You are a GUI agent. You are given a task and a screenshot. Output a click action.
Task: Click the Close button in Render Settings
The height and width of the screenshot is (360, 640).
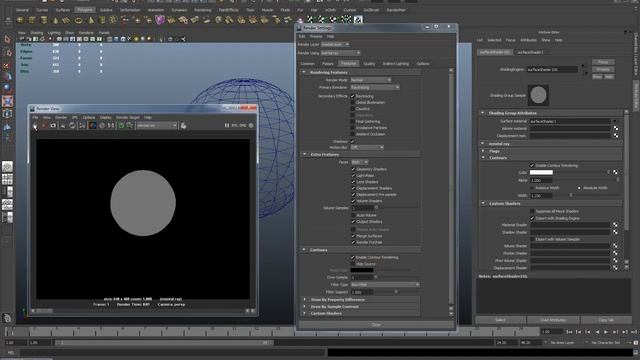click(376, 325)
